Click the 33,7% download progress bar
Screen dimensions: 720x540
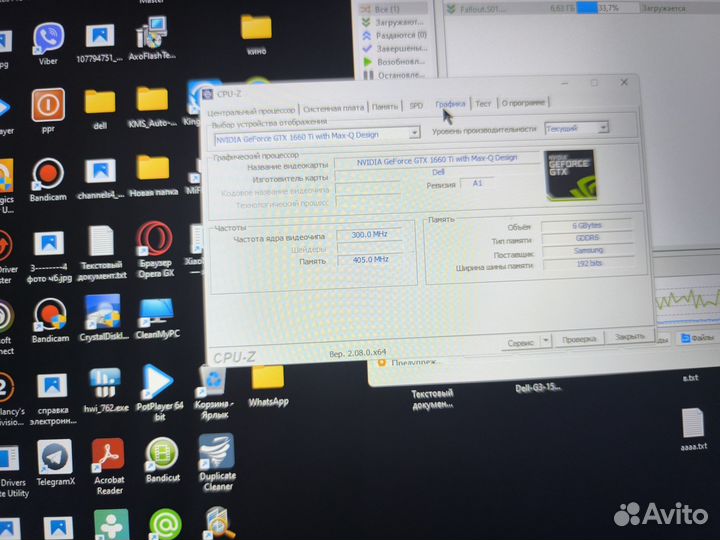tap(607, 8)
